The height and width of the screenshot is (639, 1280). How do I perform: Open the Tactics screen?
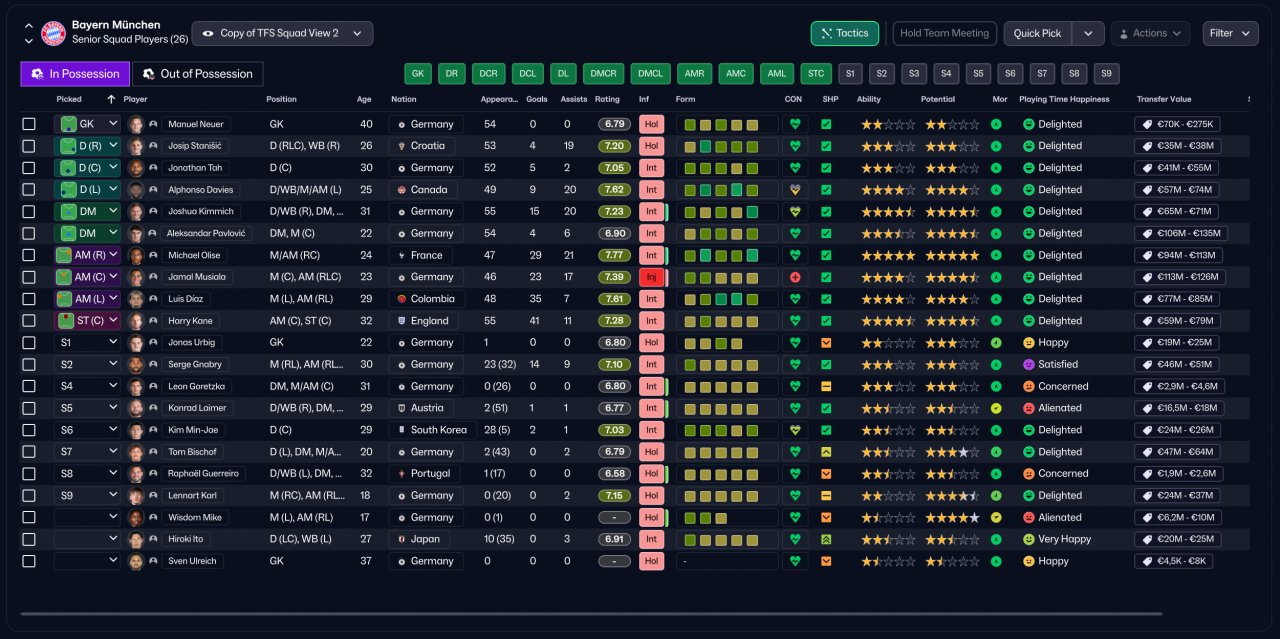(x=845, y=33)
